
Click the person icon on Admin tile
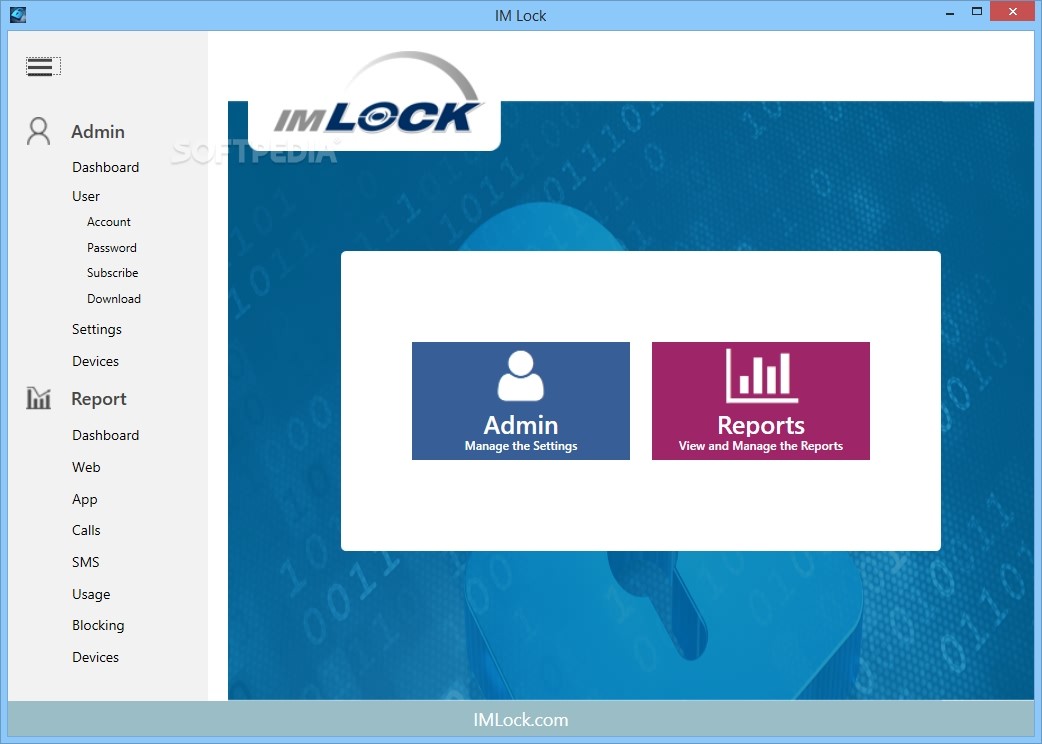pos(521,376)
